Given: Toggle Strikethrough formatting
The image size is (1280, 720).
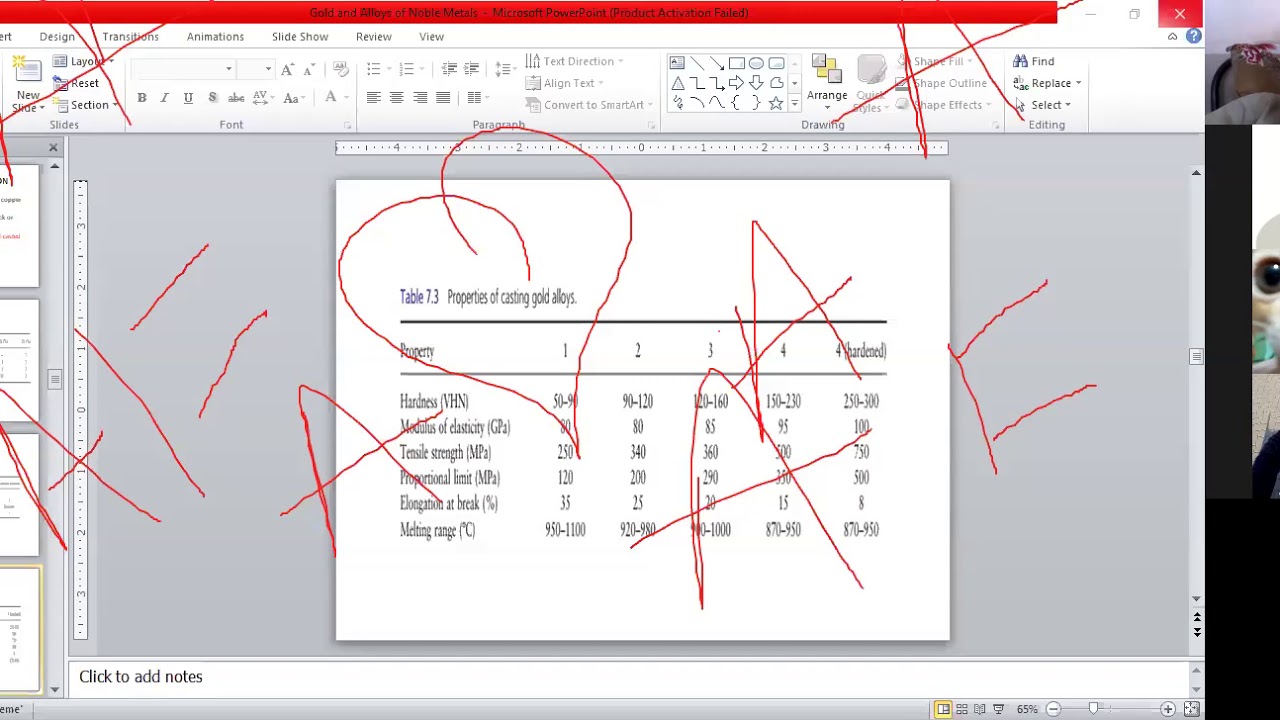Looking at the screenshot, I should coord(236,98).
